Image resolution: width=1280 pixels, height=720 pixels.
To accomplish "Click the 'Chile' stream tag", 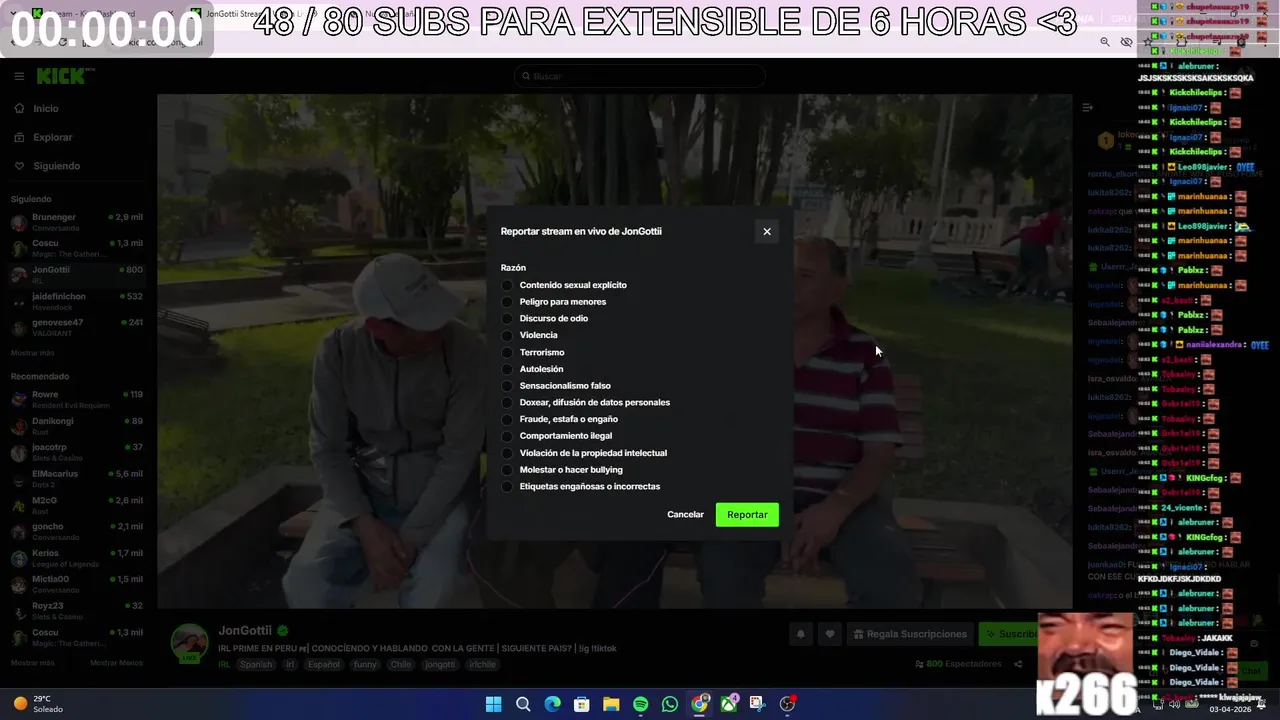I will pyautogui.click(x=401, y=665).
